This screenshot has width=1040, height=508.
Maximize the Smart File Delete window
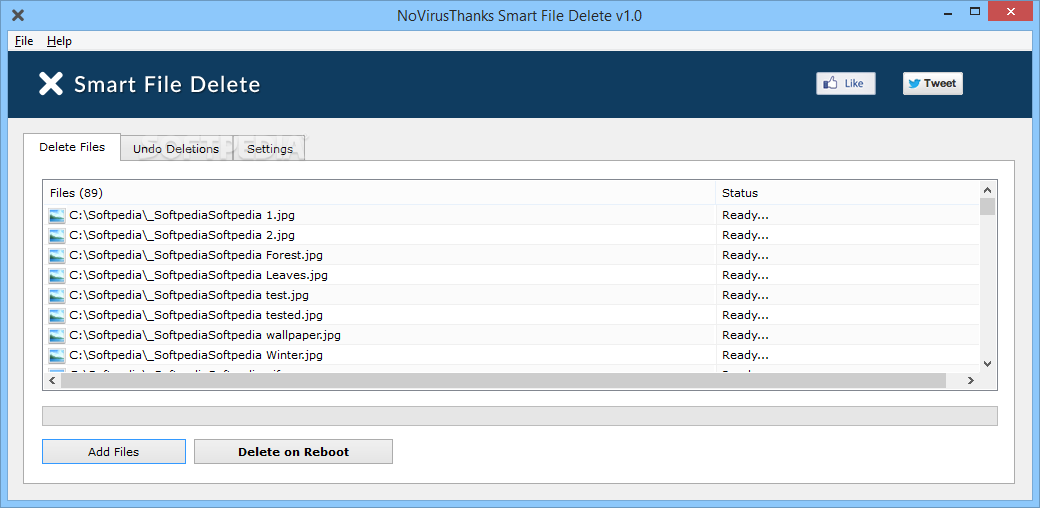(974, 12)
